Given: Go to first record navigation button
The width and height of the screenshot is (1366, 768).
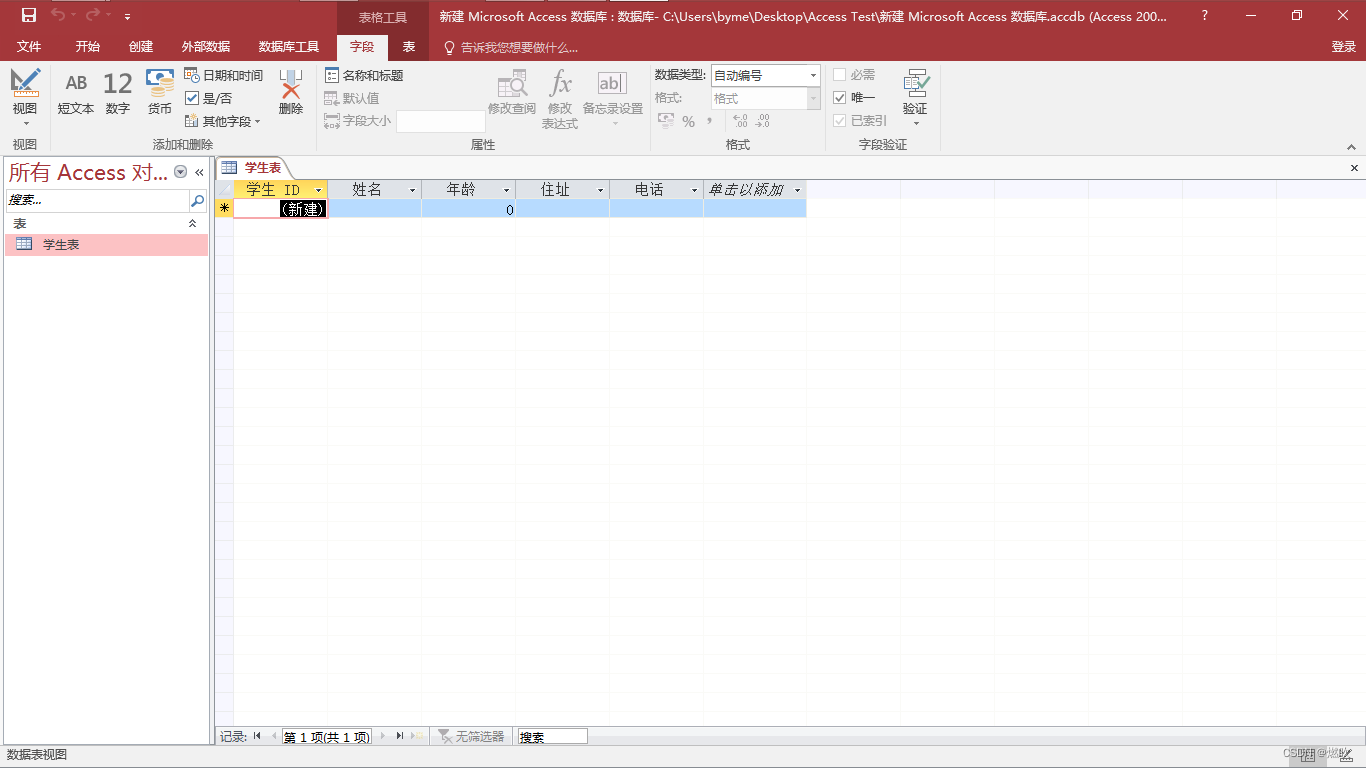Looking at the screenshot, I should pos(257,736).
